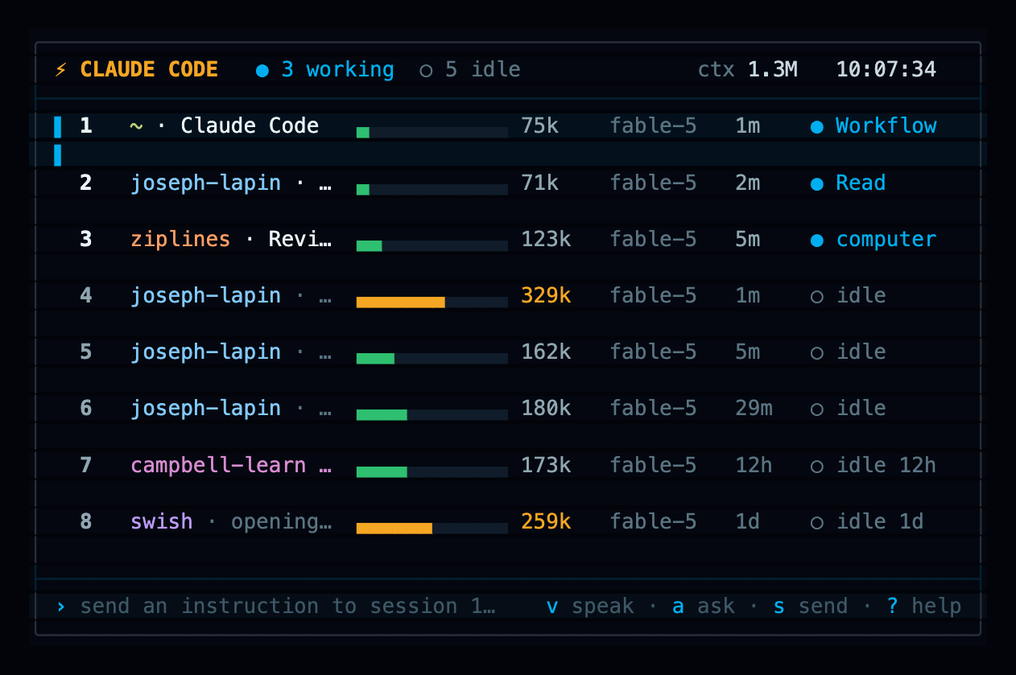
Task: Click the idle circle beside idle 12h
Action: pos(817,466)
